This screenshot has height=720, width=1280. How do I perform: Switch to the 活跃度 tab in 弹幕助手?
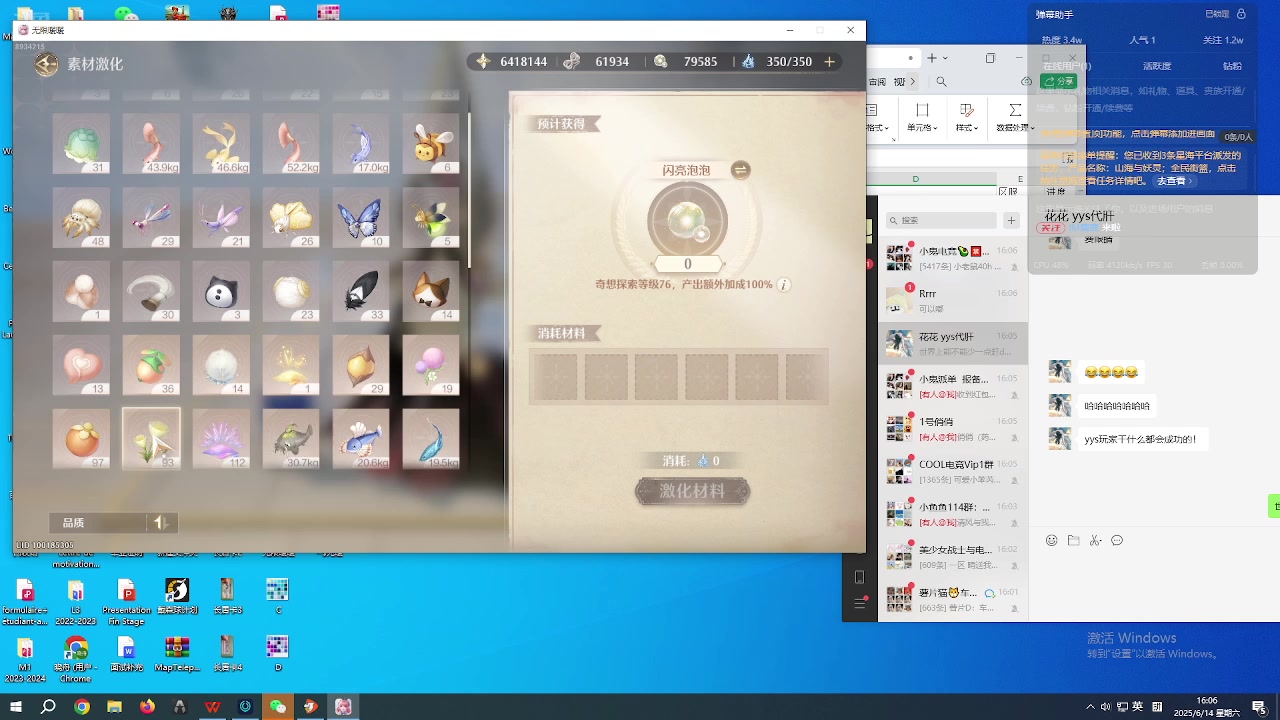coord(1157,66)
